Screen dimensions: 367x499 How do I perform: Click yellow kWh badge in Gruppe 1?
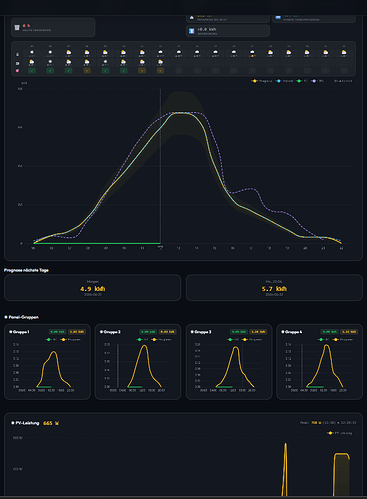(x=77, y=332)
